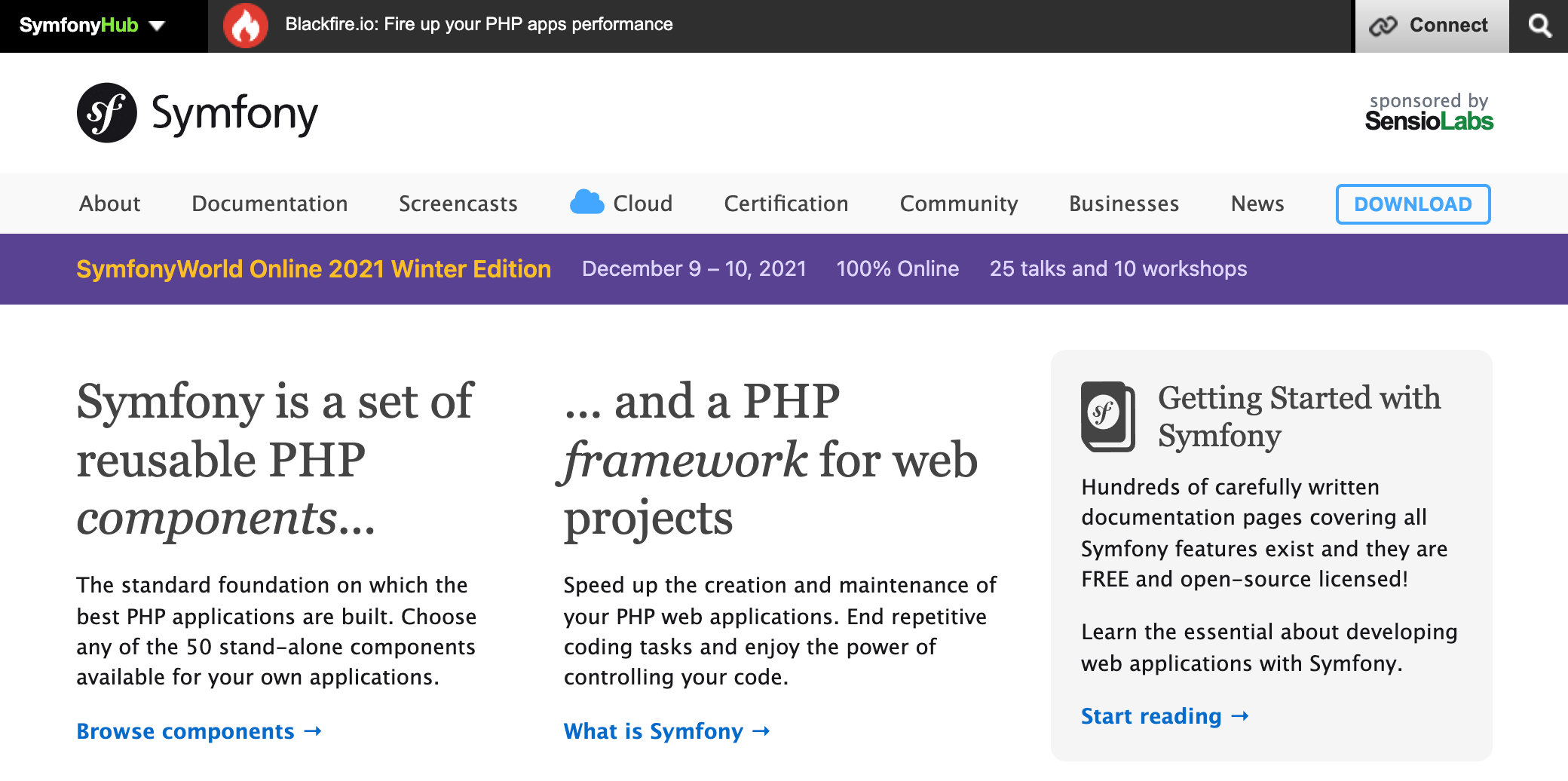Open the Documentation menu item
The image size is (1568, 781).
point(270,204)
